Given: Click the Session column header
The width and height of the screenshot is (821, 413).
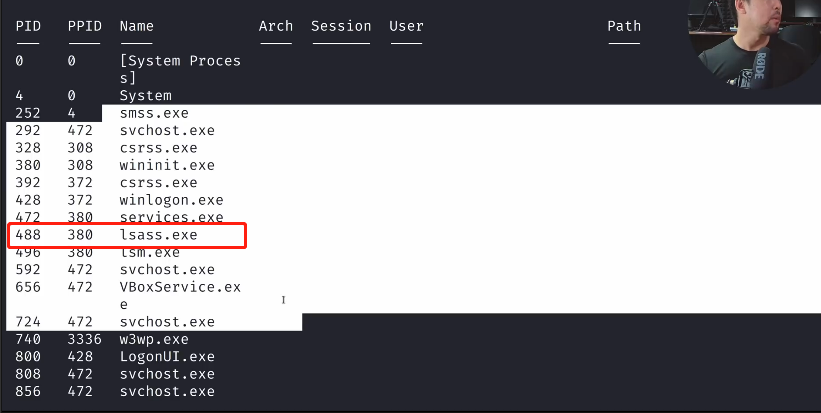Looking at the screenshot, I should (x=341, y=26).
